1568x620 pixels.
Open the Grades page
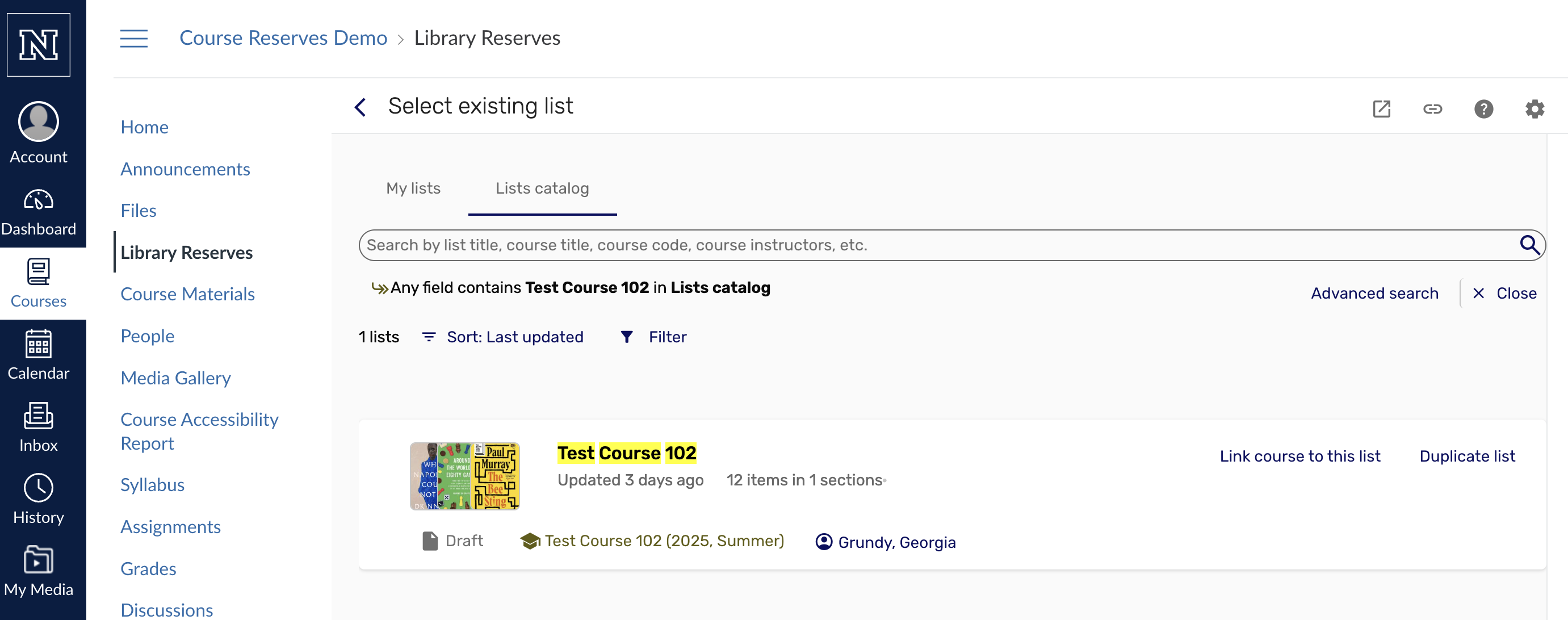pyautogui.click(x=148, y=568)
